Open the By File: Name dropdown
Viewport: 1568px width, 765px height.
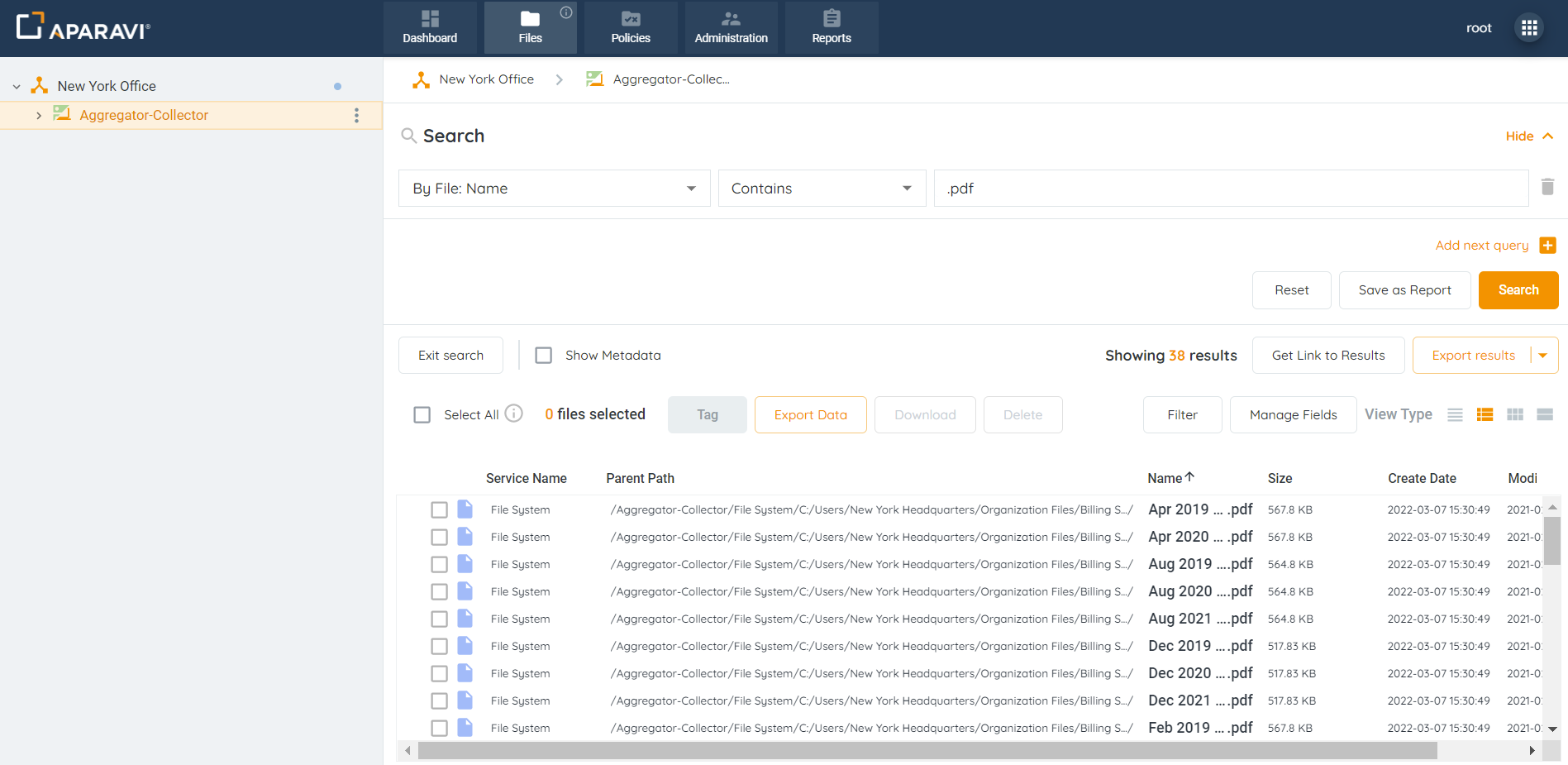(554, 189)
